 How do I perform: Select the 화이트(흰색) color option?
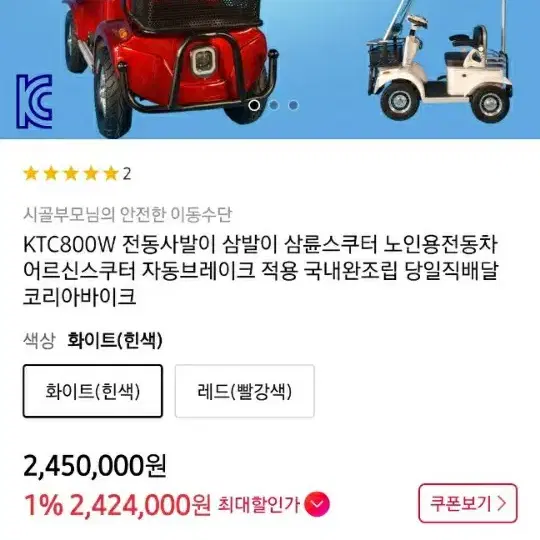pos(93,391)
